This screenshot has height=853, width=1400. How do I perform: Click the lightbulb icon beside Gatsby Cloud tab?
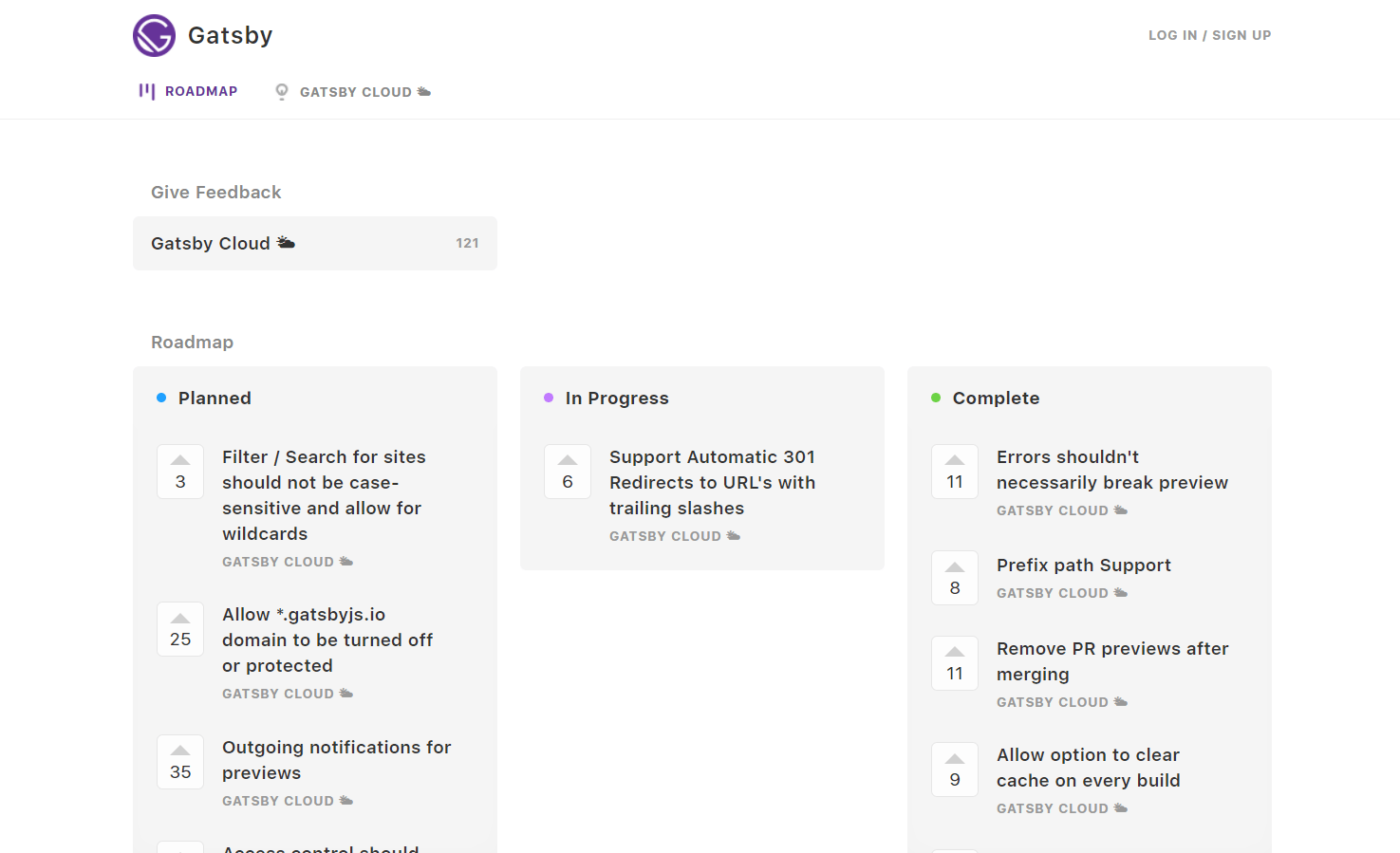pyautogui.click(x=282, y=92)
